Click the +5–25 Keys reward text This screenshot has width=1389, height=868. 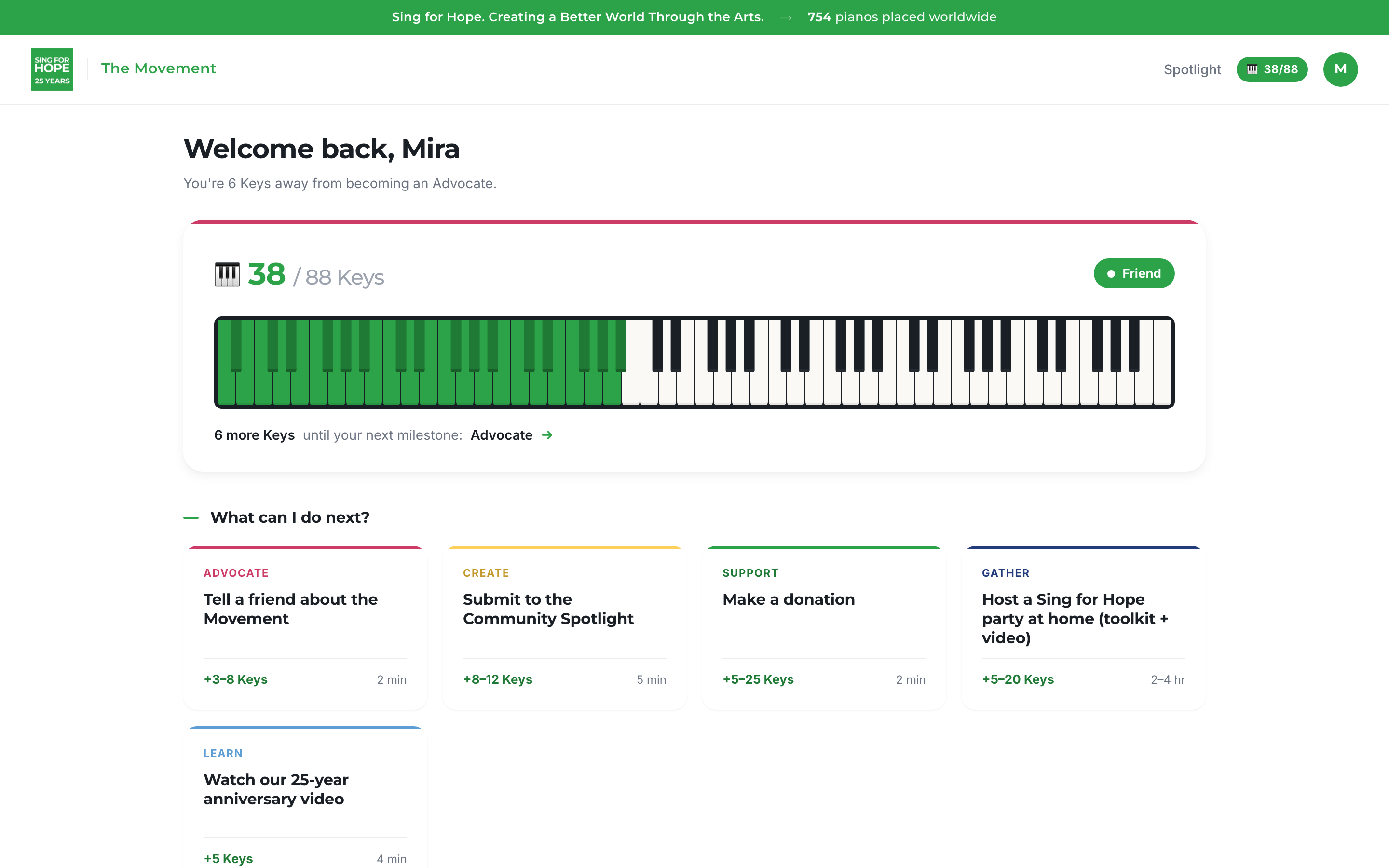pyautogui.click(x=758, y=679)
